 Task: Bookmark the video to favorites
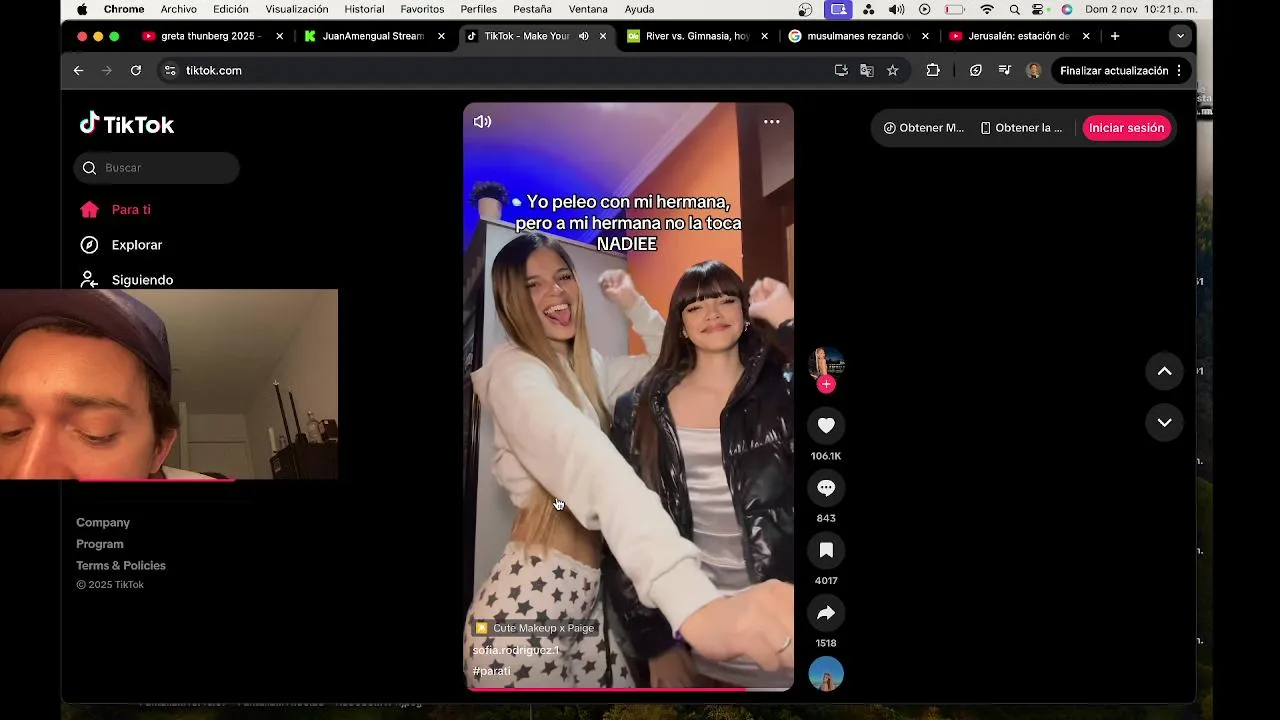tap(826, 550)
